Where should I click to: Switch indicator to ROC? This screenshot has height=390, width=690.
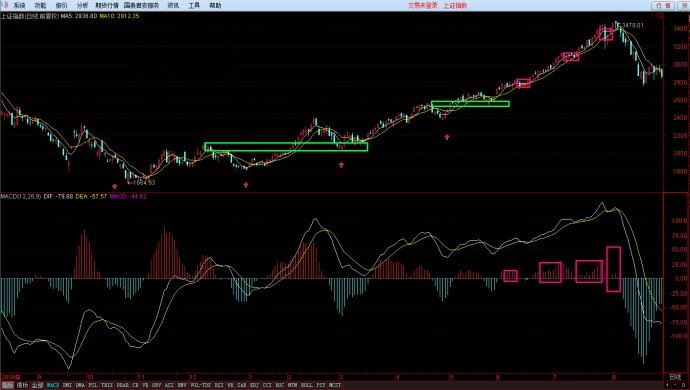[x=280, y=385]
